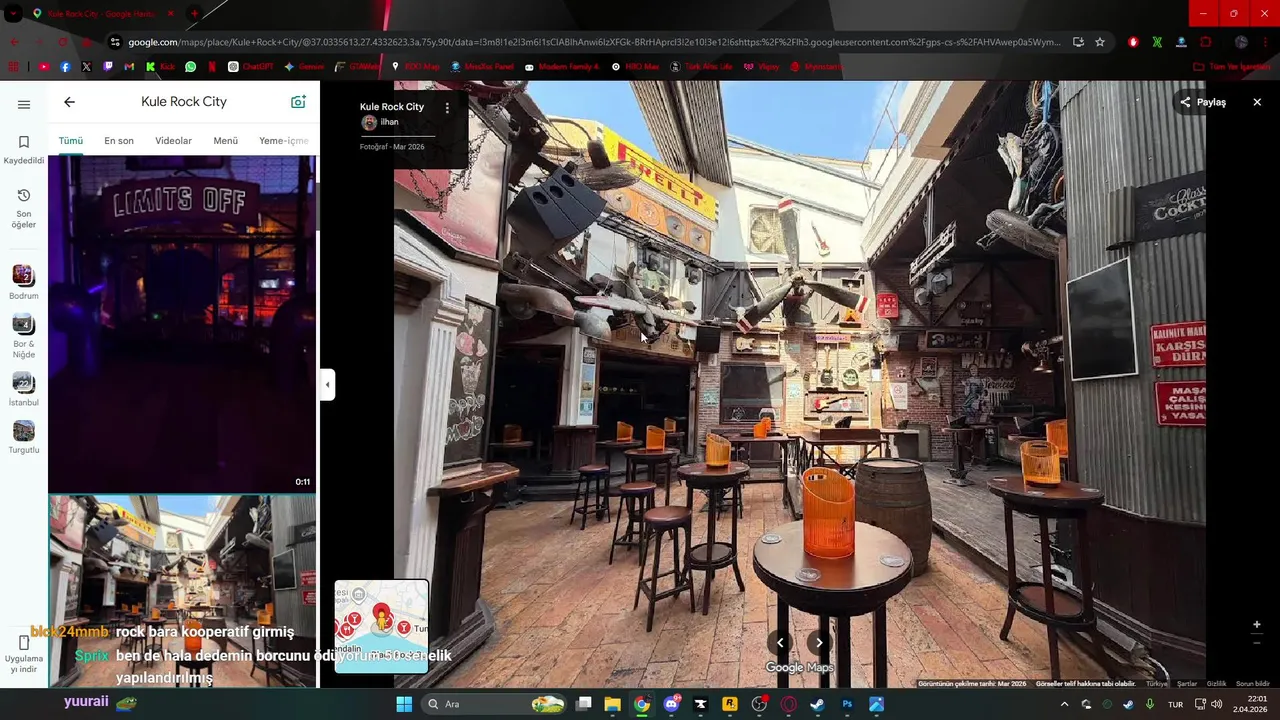
Task: Open the Windows Start menu
Action: (x=404, y=704)
